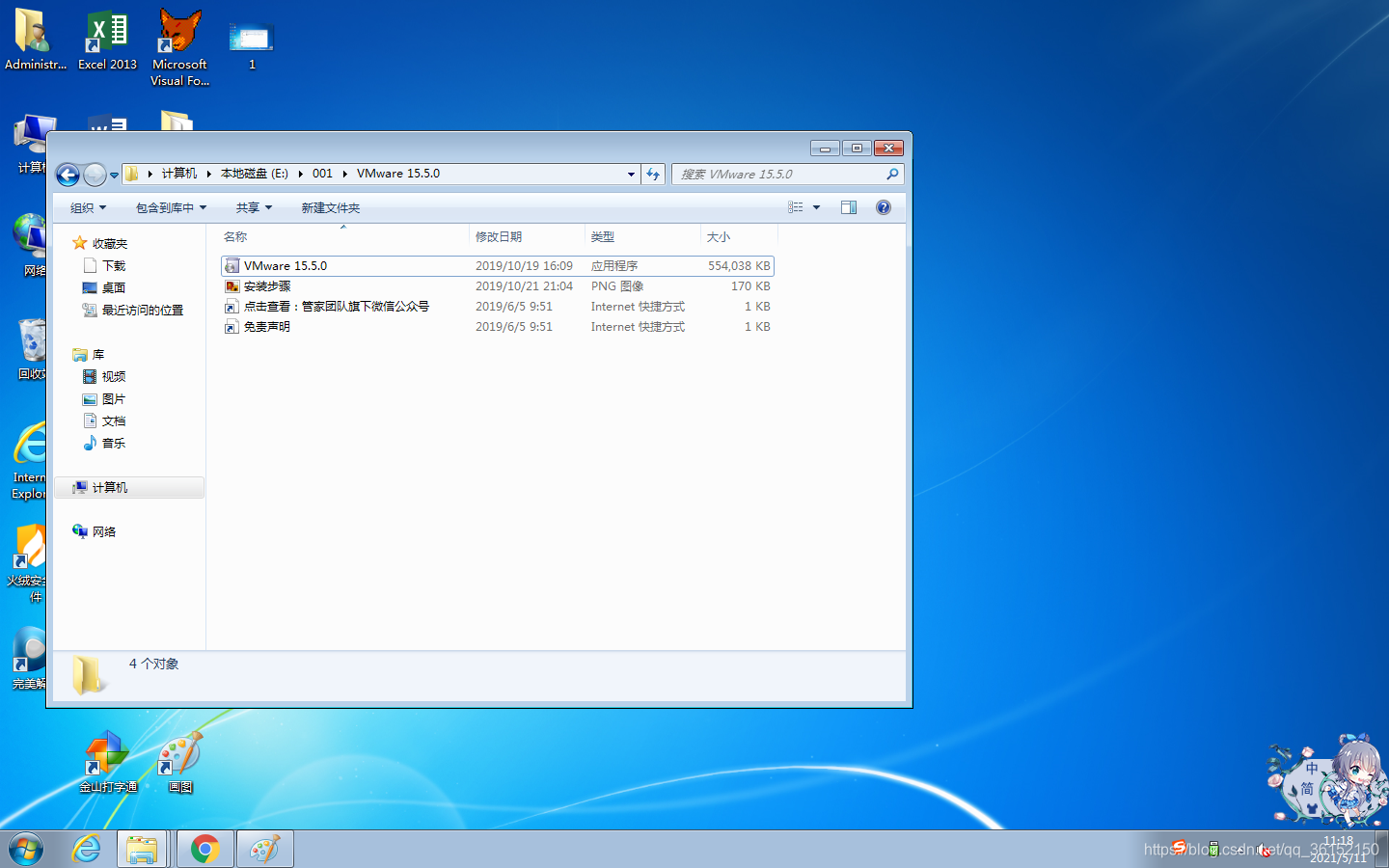The height and width of the screenshot is (868, 1389).
Task: Select the Excel 2013 desktop shortcut
Action: click(107, 41)
